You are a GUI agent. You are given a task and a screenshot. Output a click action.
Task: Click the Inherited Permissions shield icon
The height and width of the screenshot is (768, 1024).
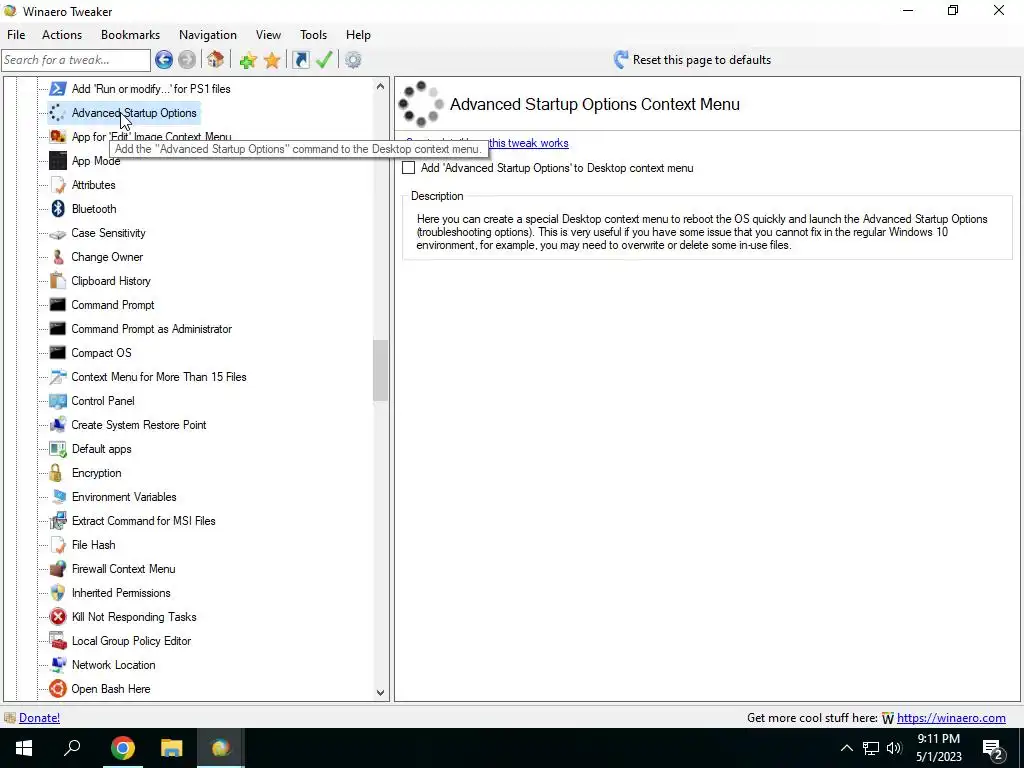pos(58,593)
